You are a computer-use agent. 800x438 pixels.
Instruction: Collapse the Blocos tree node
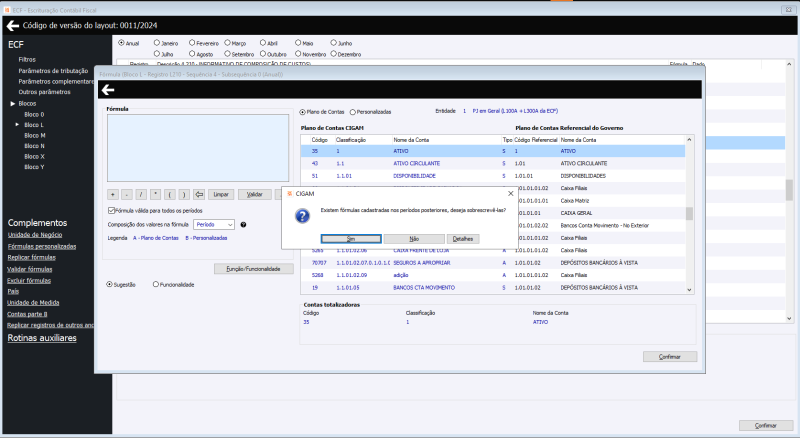tap(12, 104)
